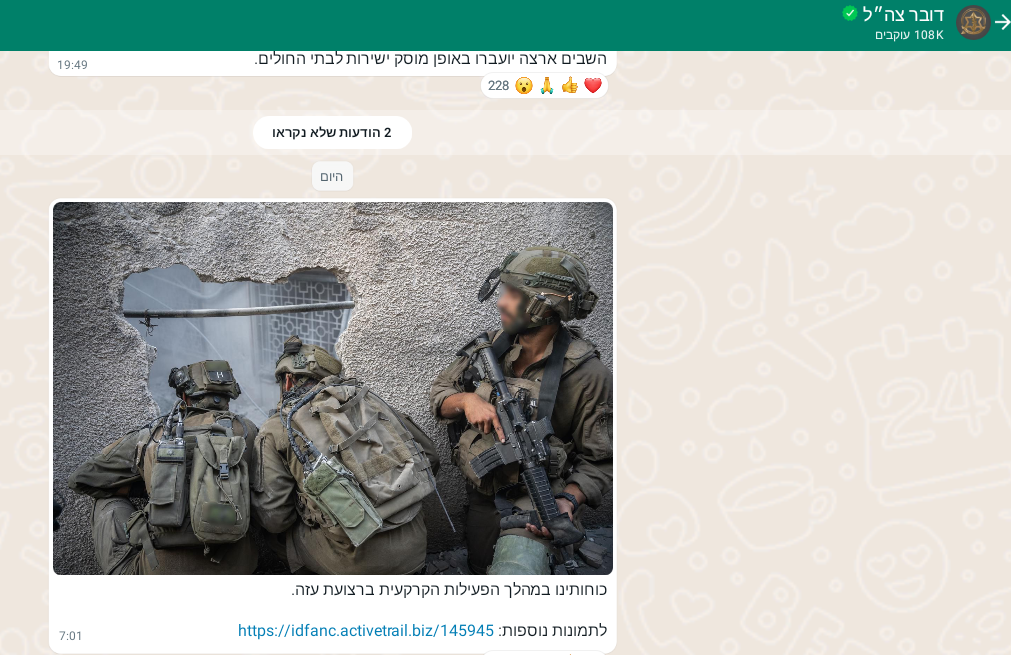The width and height of the screenshot is (1011, 655).
Task: Open the channel name דובר צה"ל
Action: [903, 14]
